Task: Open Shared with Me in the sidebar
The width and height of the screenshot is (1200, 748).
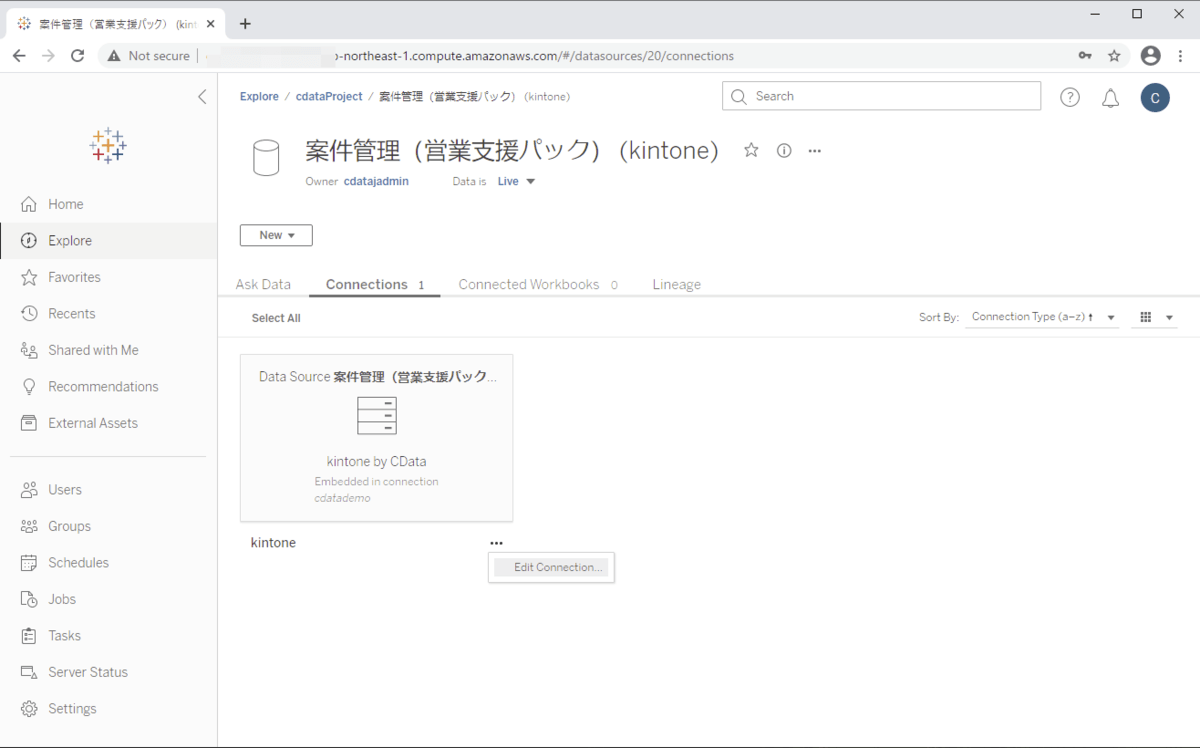Action: 108,350
